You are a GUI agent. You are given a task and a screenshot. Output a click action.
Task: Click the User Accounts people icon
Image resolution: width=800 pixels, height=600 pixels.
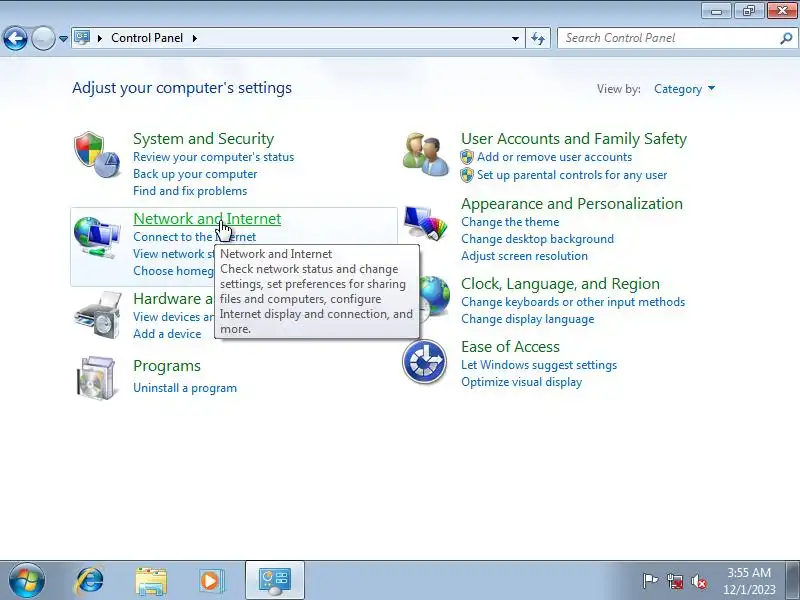pyautogui.click(x=426, y=154)
